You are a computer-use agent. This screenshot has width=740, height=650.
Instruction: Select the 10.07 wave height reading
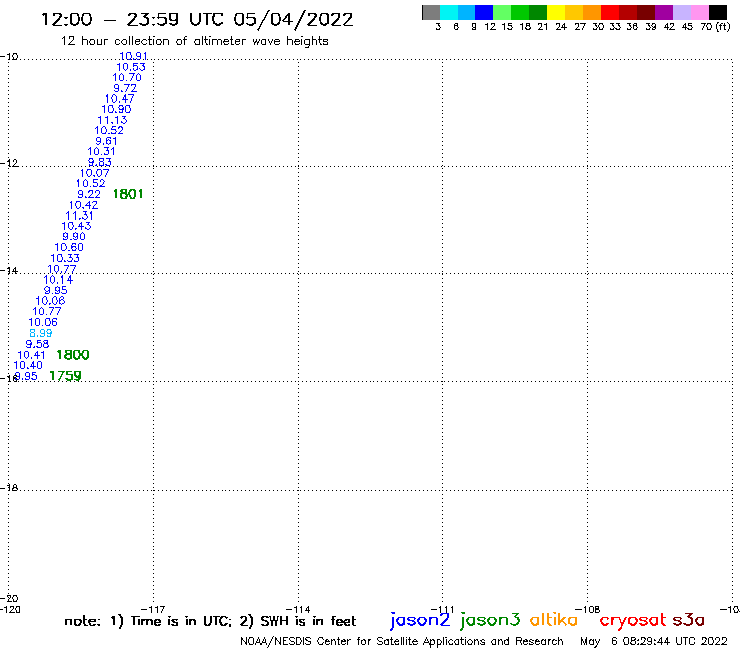(94, 173)
